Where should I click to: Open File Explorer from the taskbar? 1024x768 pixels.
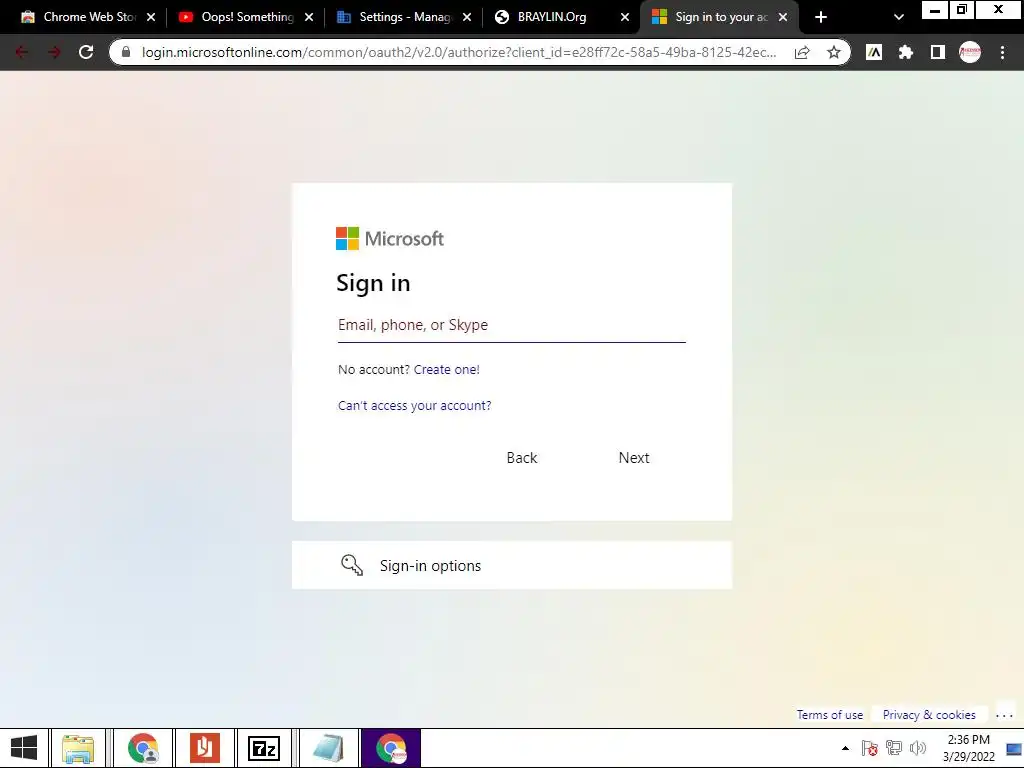[78, 748]
